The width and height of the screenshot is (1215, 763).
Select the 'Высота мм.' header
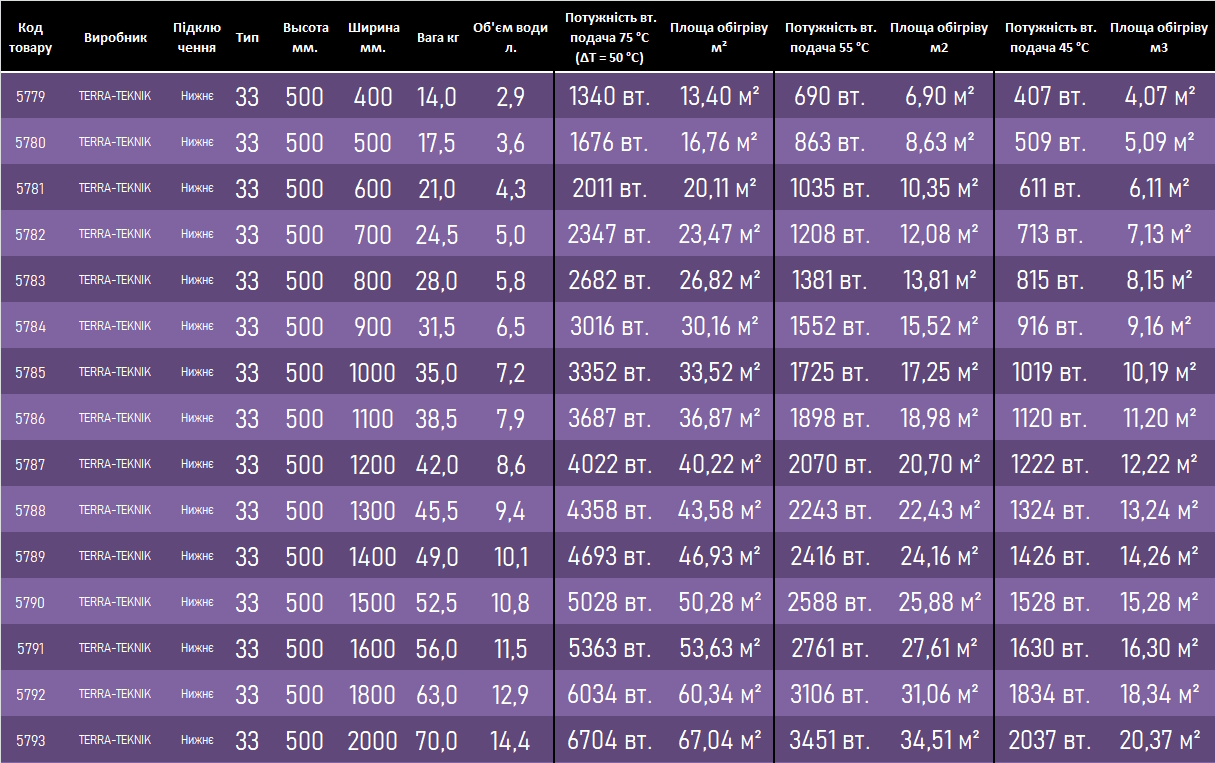coord(305,37)
